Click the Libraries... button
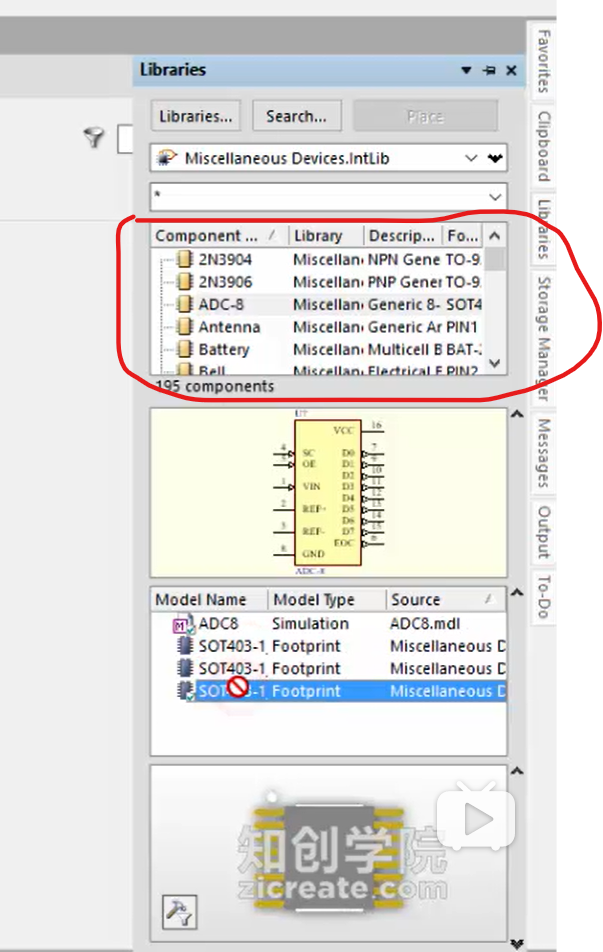Viewport: 603px width, 952px height. (x=196, y=116)
